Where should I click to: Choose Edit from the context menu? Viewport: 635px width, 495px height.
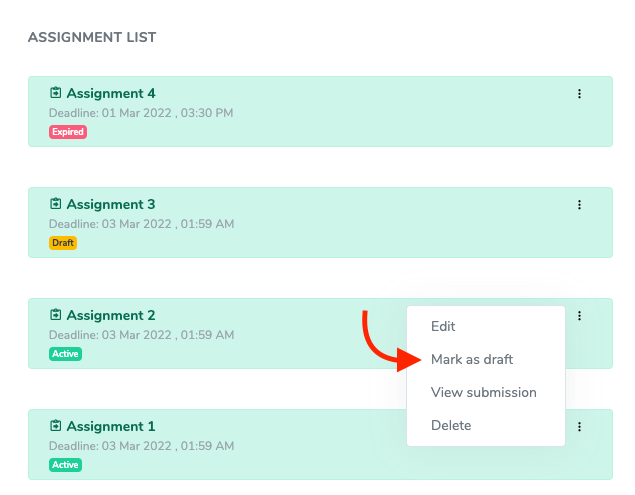tap(443, 326)
